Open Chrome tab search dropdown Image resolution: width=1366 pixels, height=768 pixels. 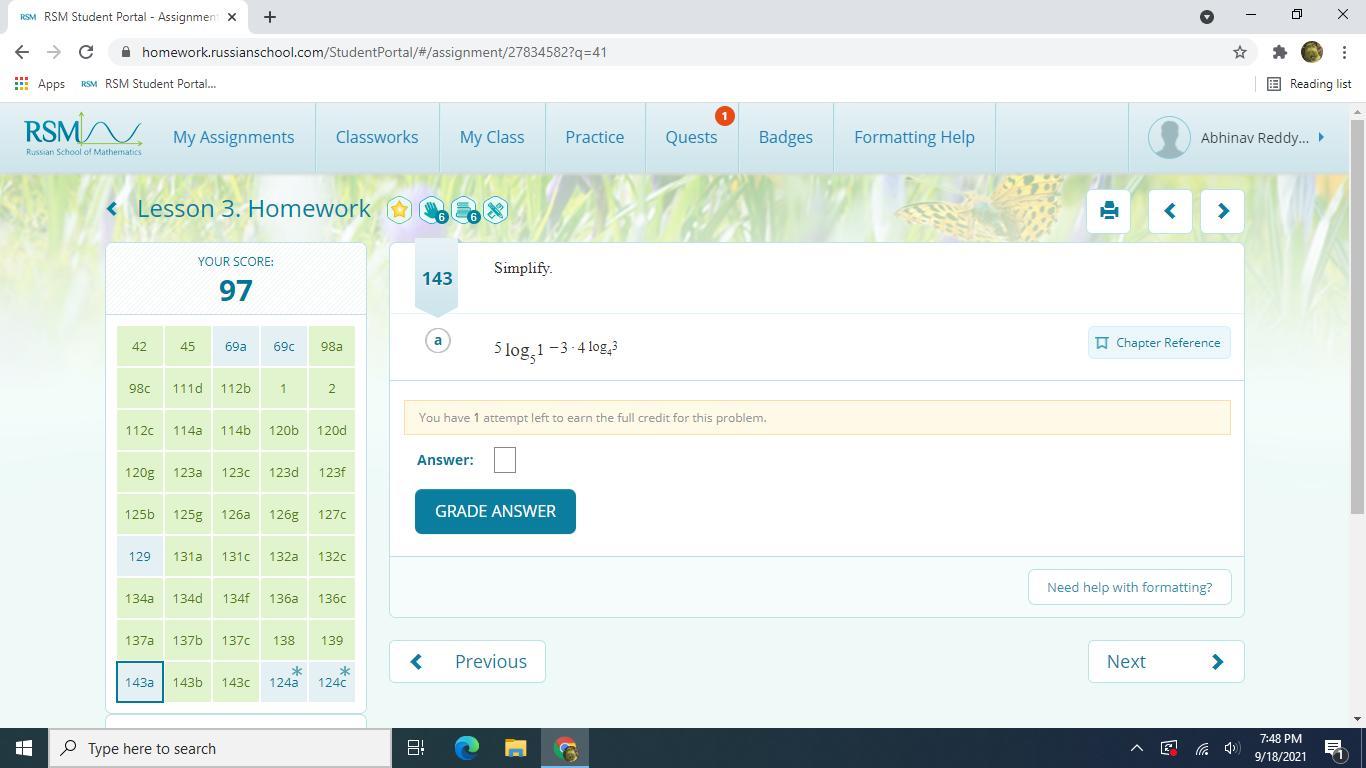coord(1207,16)
